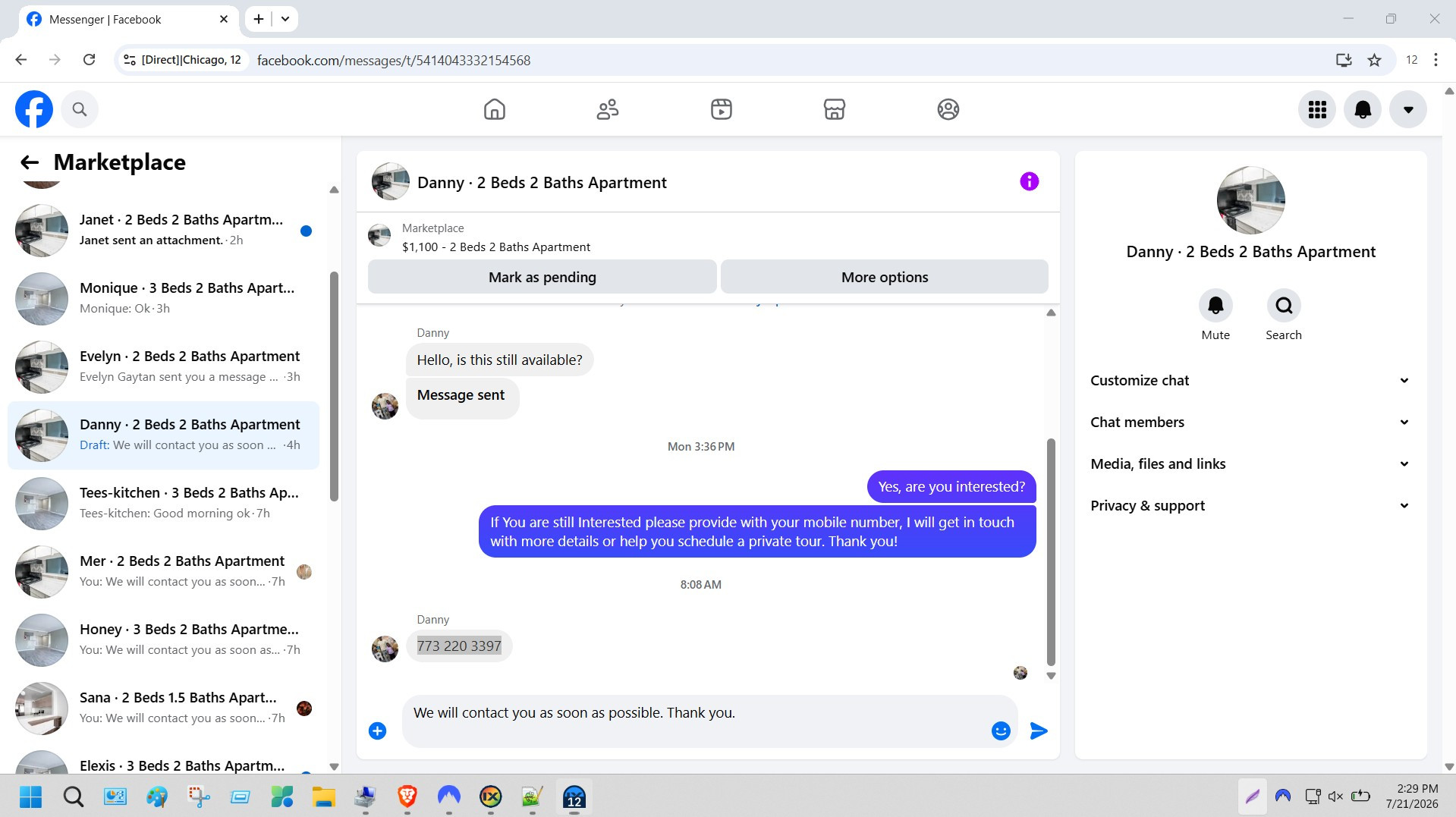The width and height of the screenshot is (1456, 817).
Task: View site information icon in address bar
Action: (130, 60)
